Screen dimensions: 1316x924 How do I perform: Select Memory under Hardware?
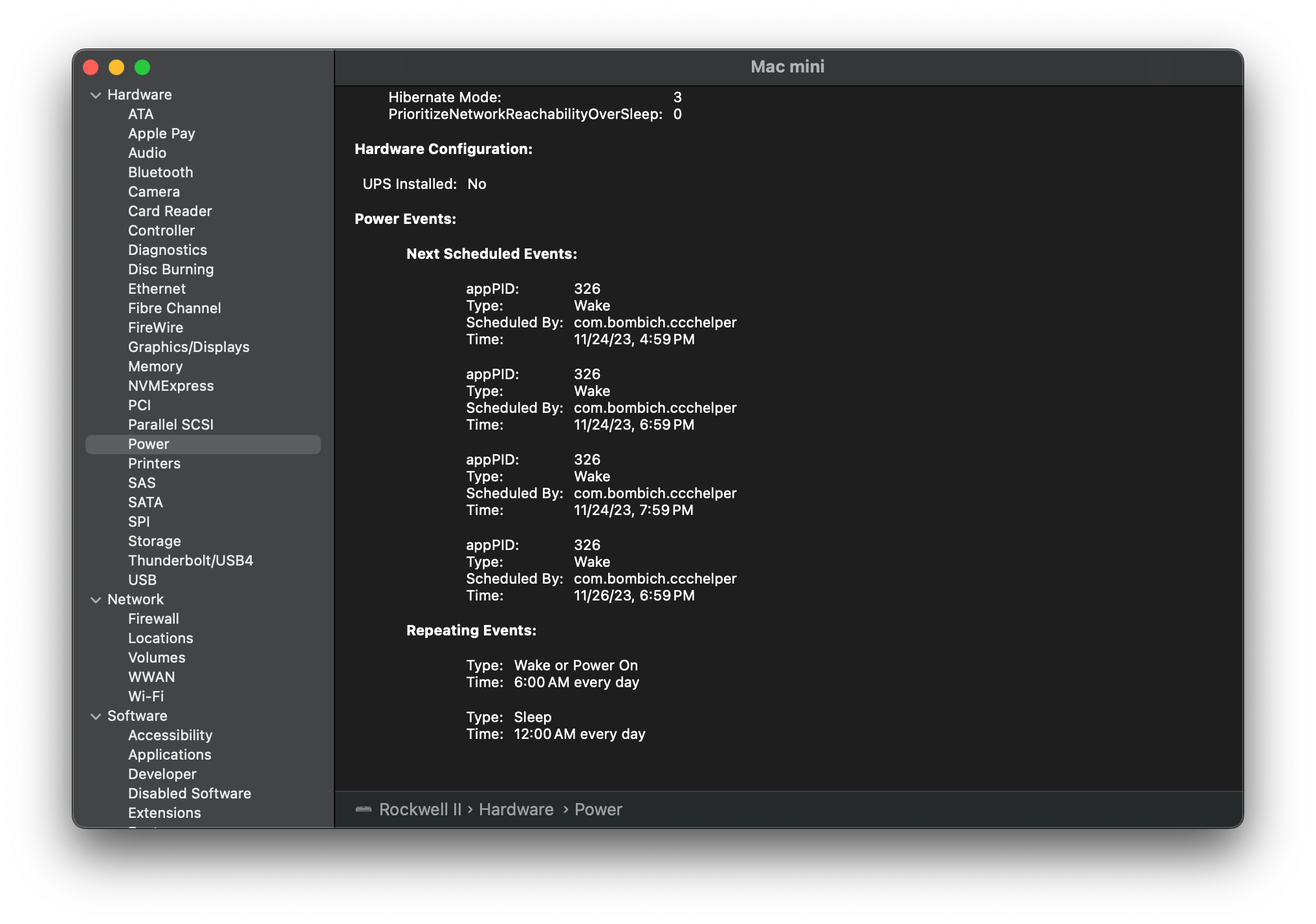click(x=155, y=366)
